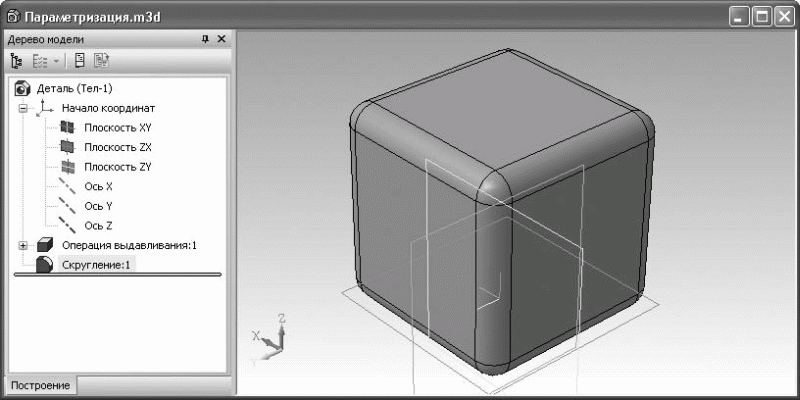The height and width of the screenshot is (400, 800).
Task: Select the Скругление:1 fillet operation
Action: click(97, 265)
